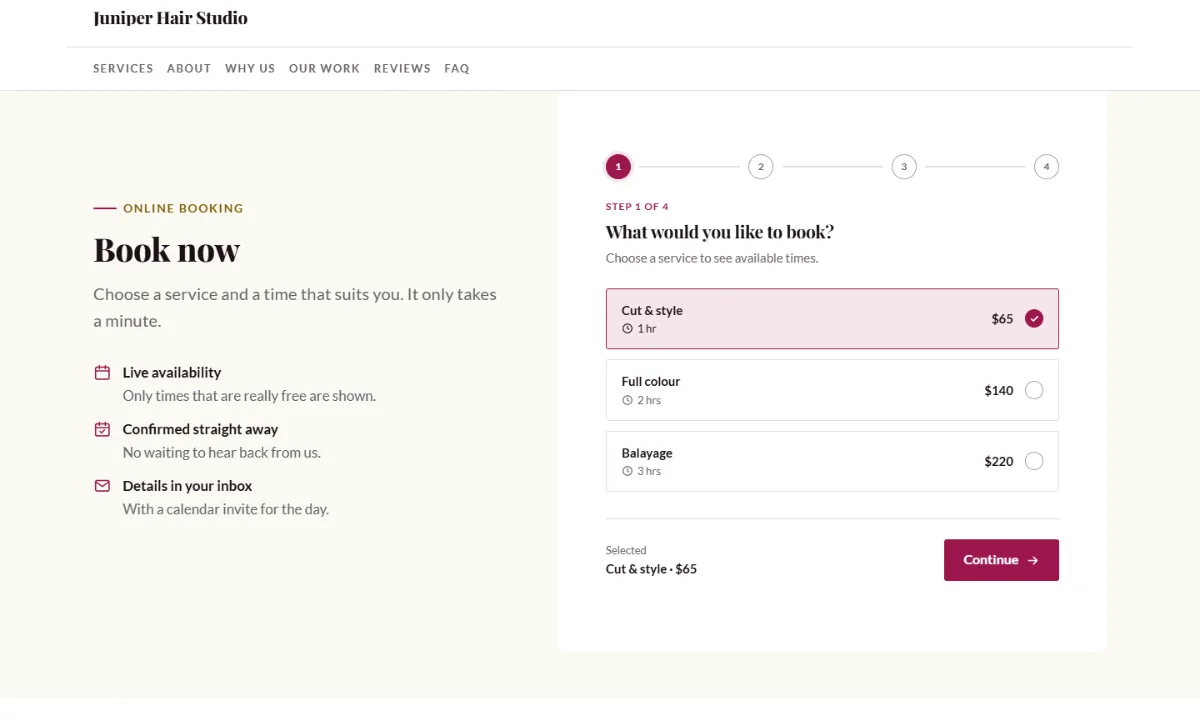Click 'No waiting to hear back from us.'
This screenshot has width=1200, height=721.
click(x=221, y=452)
